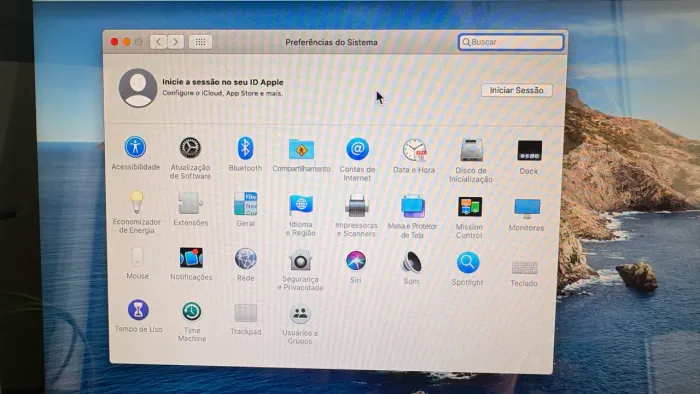700x394 pixels.
Task: Click the Apple ID user avatar
Action: 138,88
